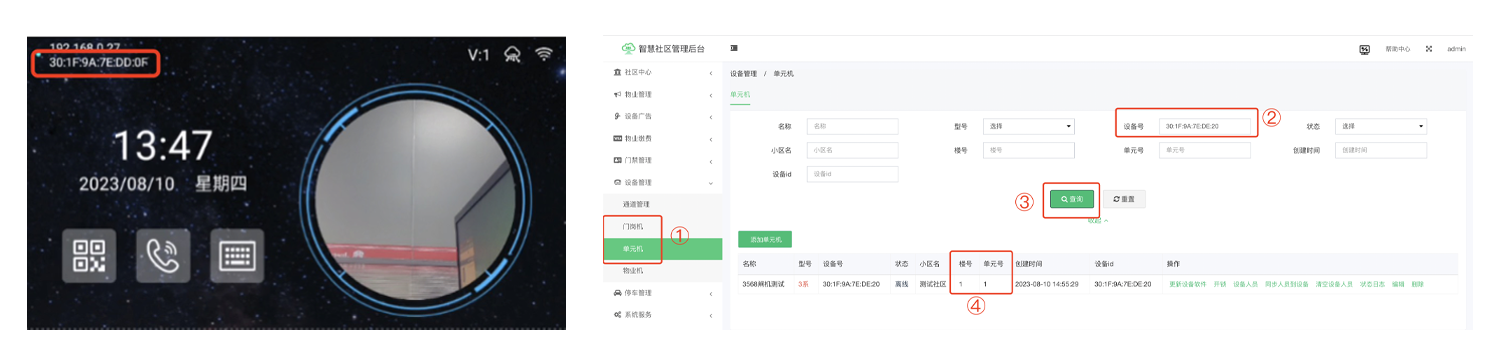Click 同步人员到设备 action link
The image size is (1500, 364).
1286,285
